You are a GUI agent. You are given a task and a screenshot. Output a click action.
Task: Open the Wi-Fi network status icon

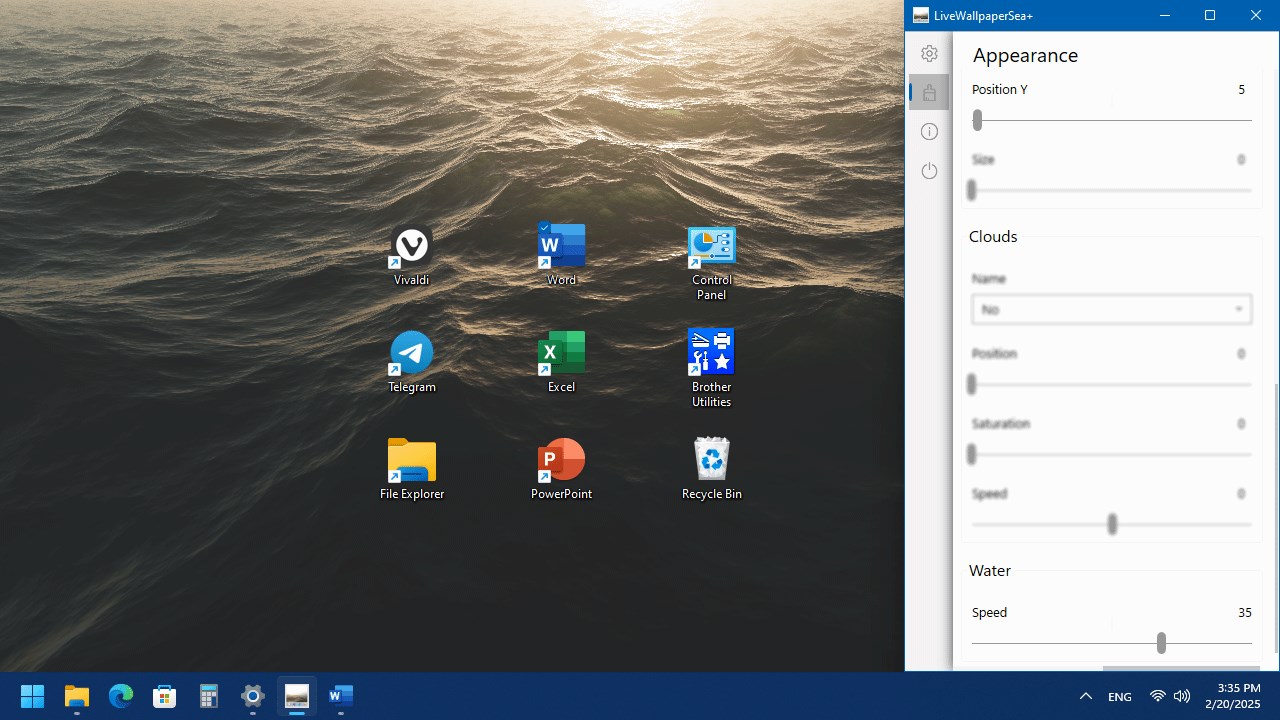(x=1158, y=696)
